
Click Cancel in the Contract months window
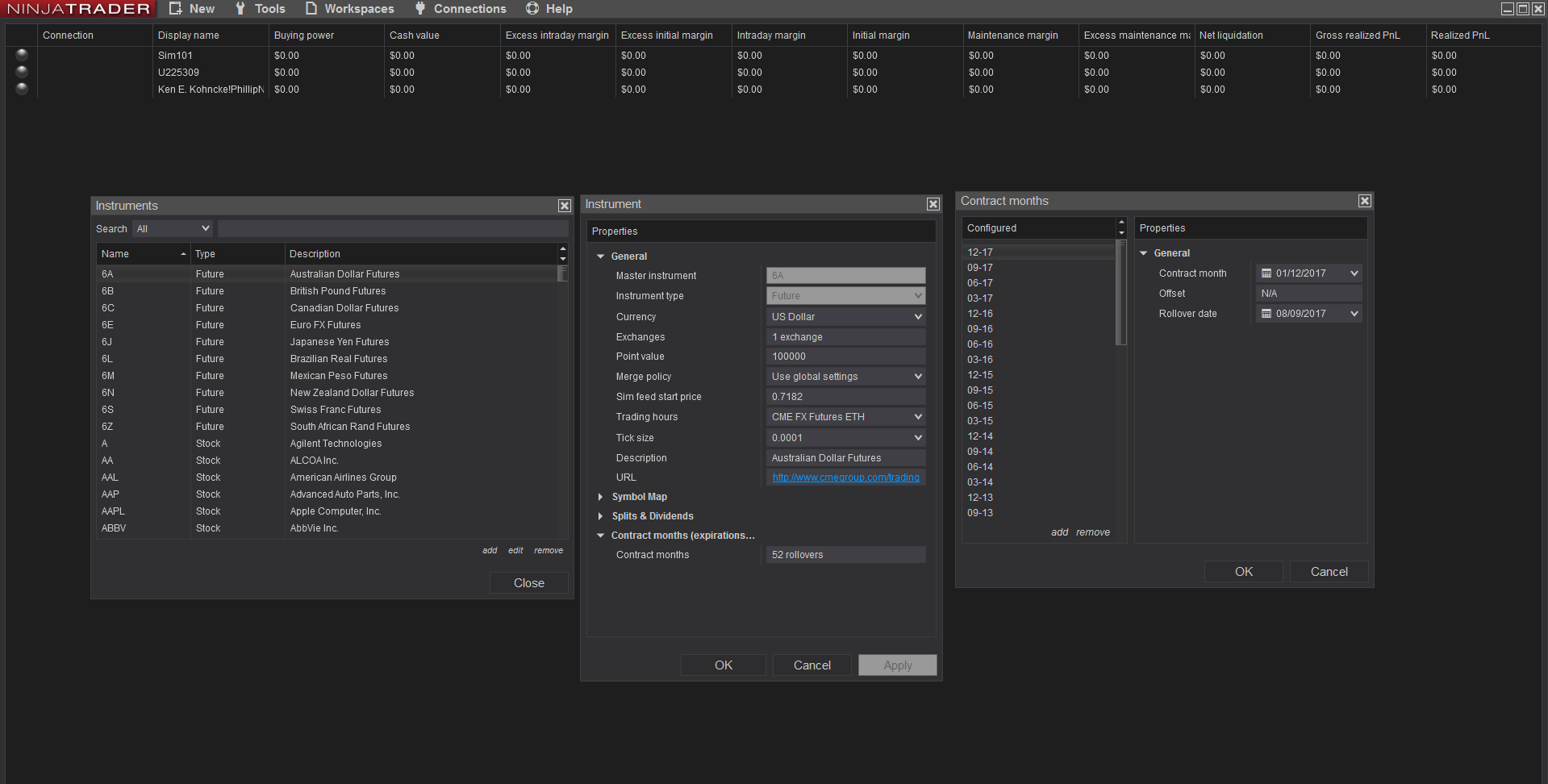[1329, 572]
